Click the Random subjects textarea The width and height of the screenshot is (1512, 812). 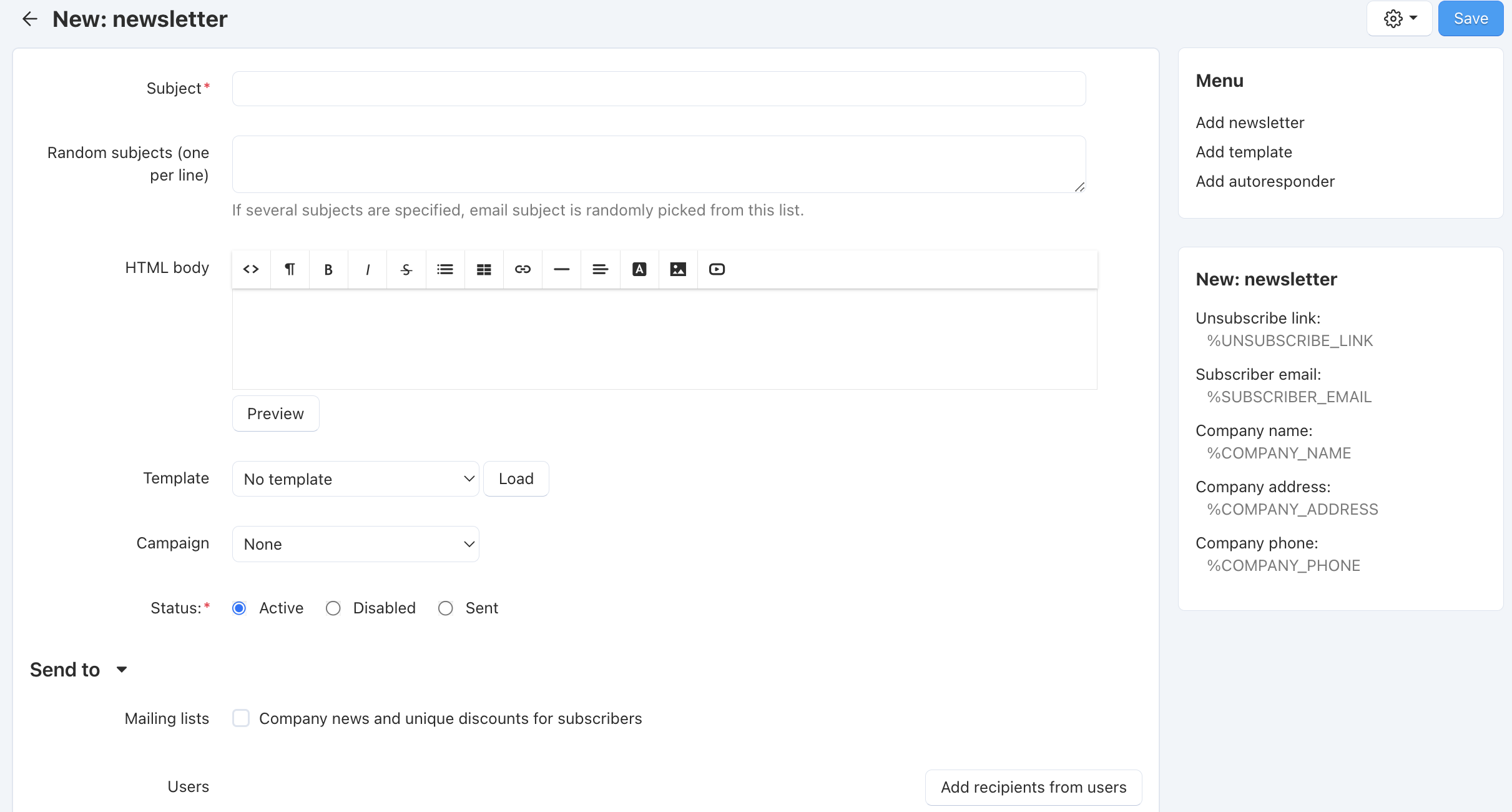click(659, 164)
